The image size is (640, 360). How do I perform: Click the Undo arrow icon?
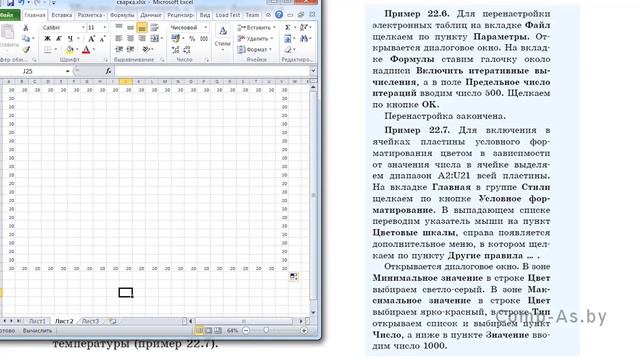coord(22,3)
